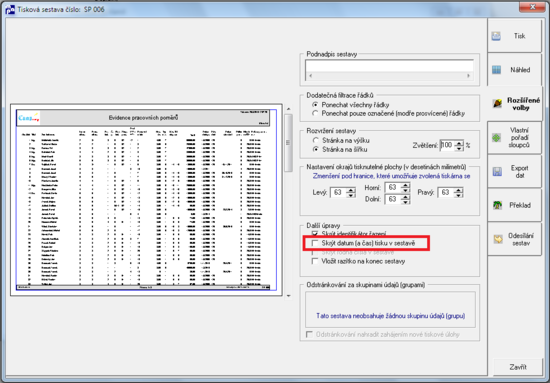Click the preview scrollbar up arrow
The image size is (550, 383).
288,109
